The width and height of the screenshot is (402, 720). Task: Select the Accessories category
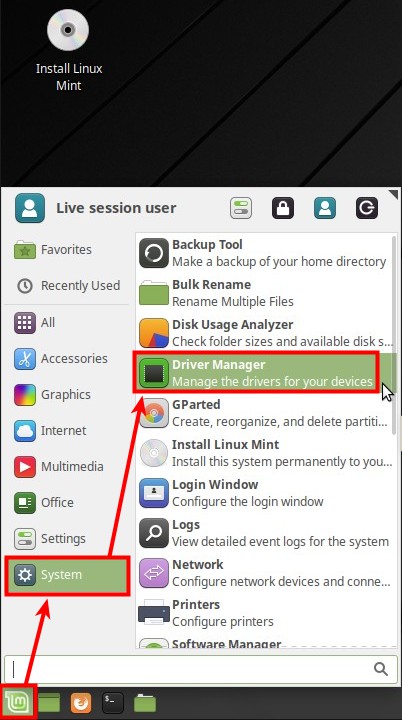pos(67,359)
